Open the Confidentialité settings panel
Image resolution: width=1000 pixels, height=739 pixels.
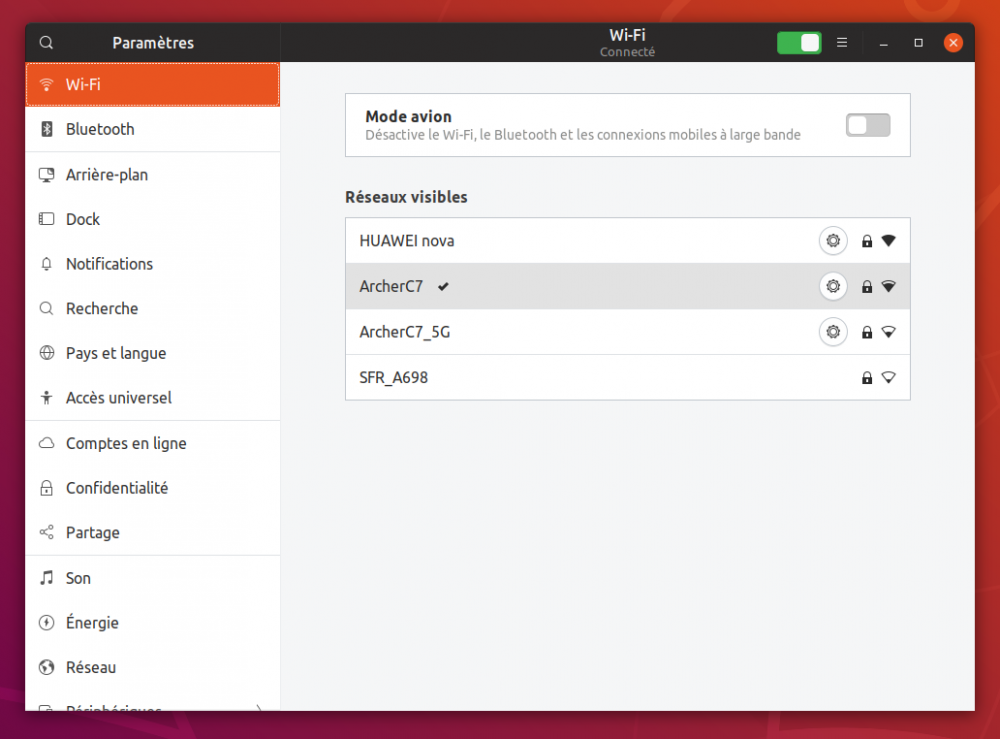(x=117, y=488)
